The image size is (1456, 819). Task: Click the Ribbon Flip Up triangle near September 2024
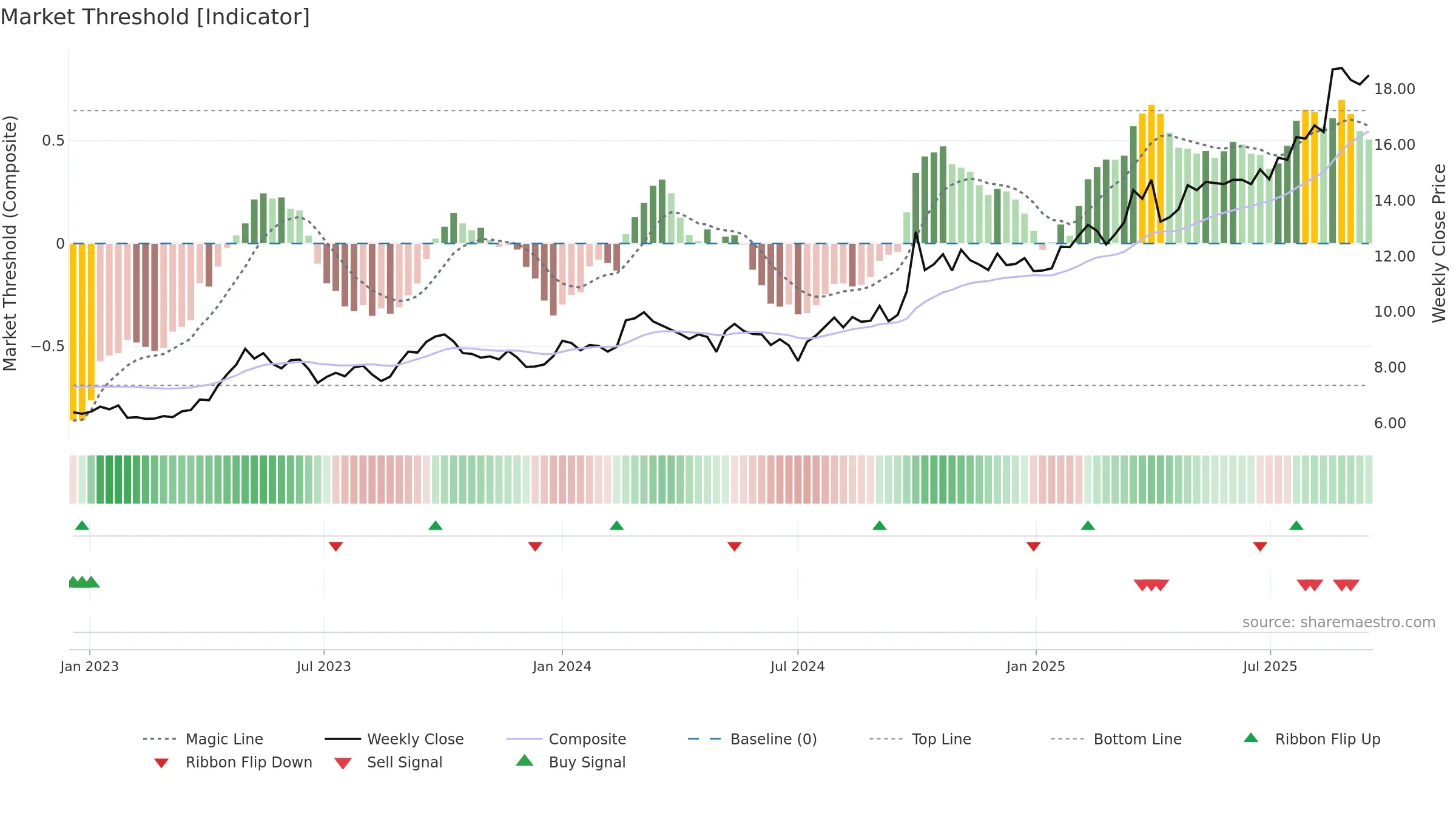(880, 525)
